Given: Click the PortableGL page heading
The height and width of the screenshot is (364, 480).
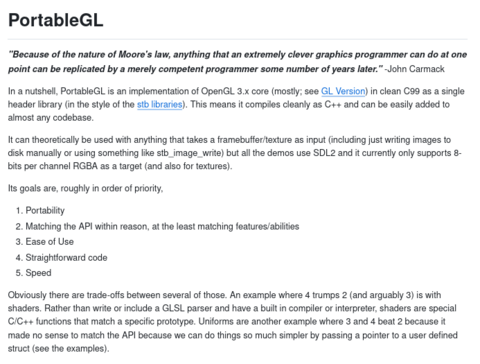Looking at the screenshot, I should [x=56, y=20].
